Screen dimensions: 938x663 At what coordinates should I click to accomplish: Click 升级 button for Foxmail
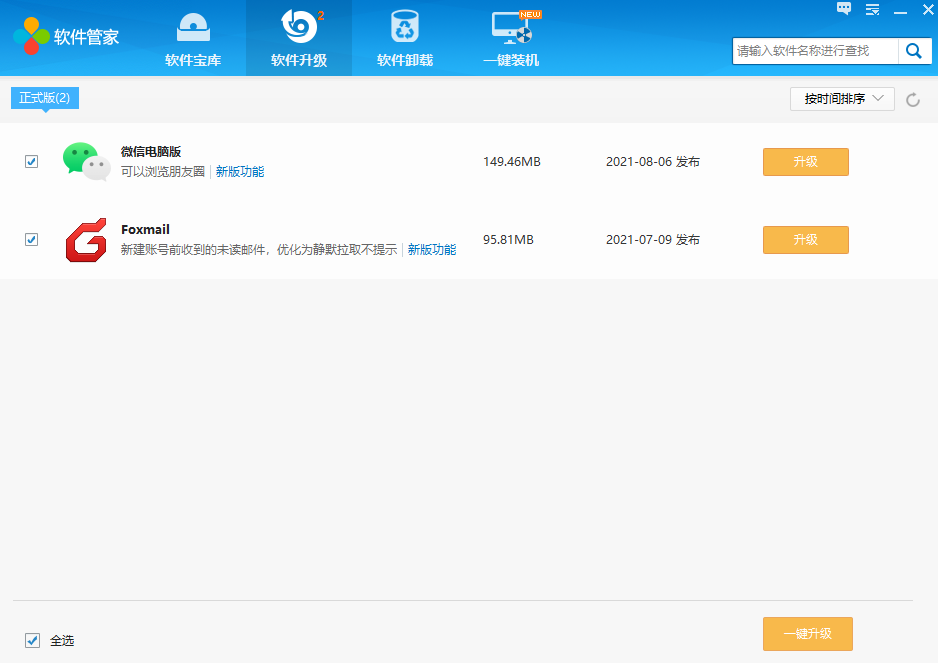805,240
